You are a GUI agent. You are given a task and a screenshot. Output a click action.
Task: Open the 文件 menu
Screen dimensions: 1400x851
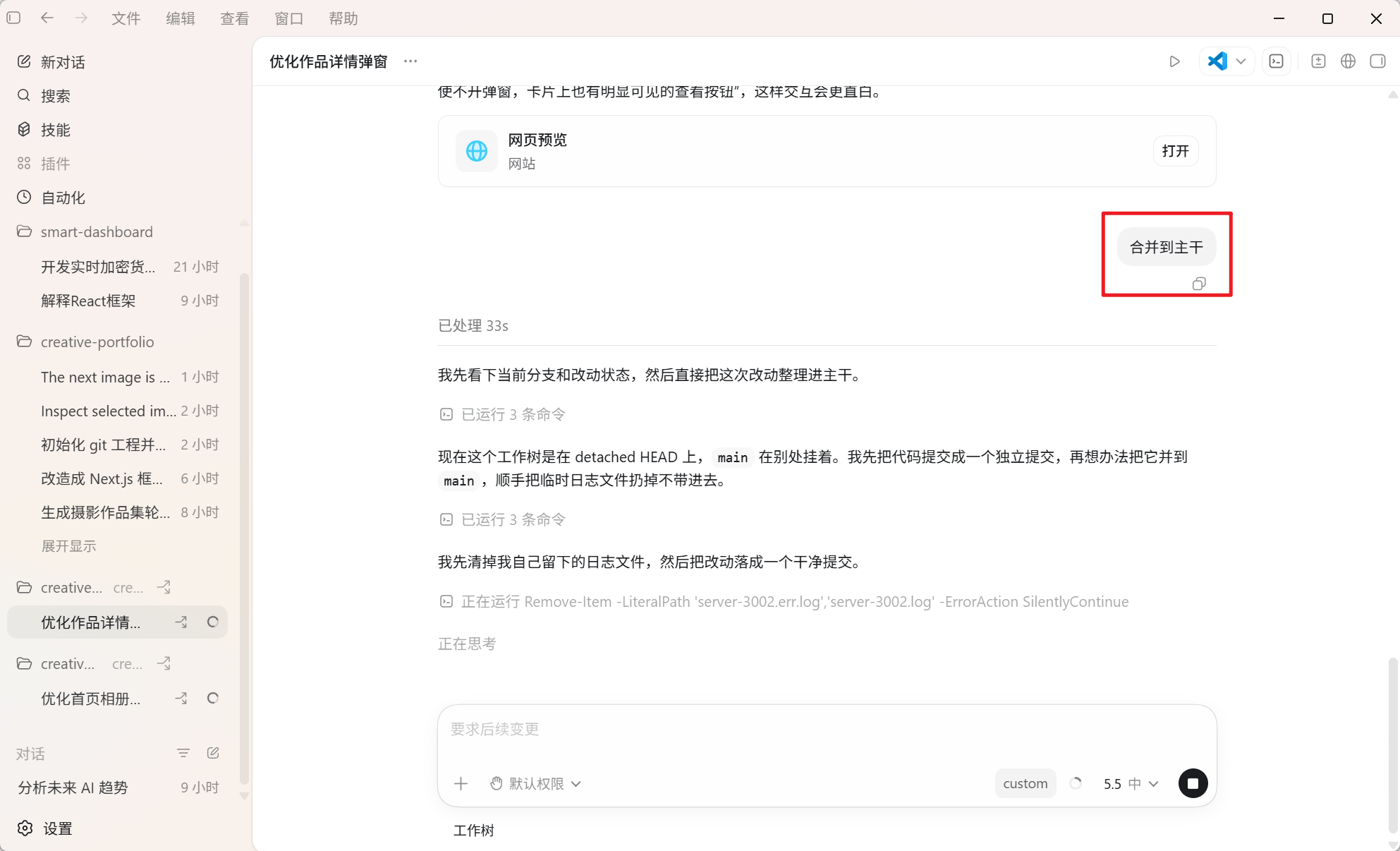[x=126, y=18]
